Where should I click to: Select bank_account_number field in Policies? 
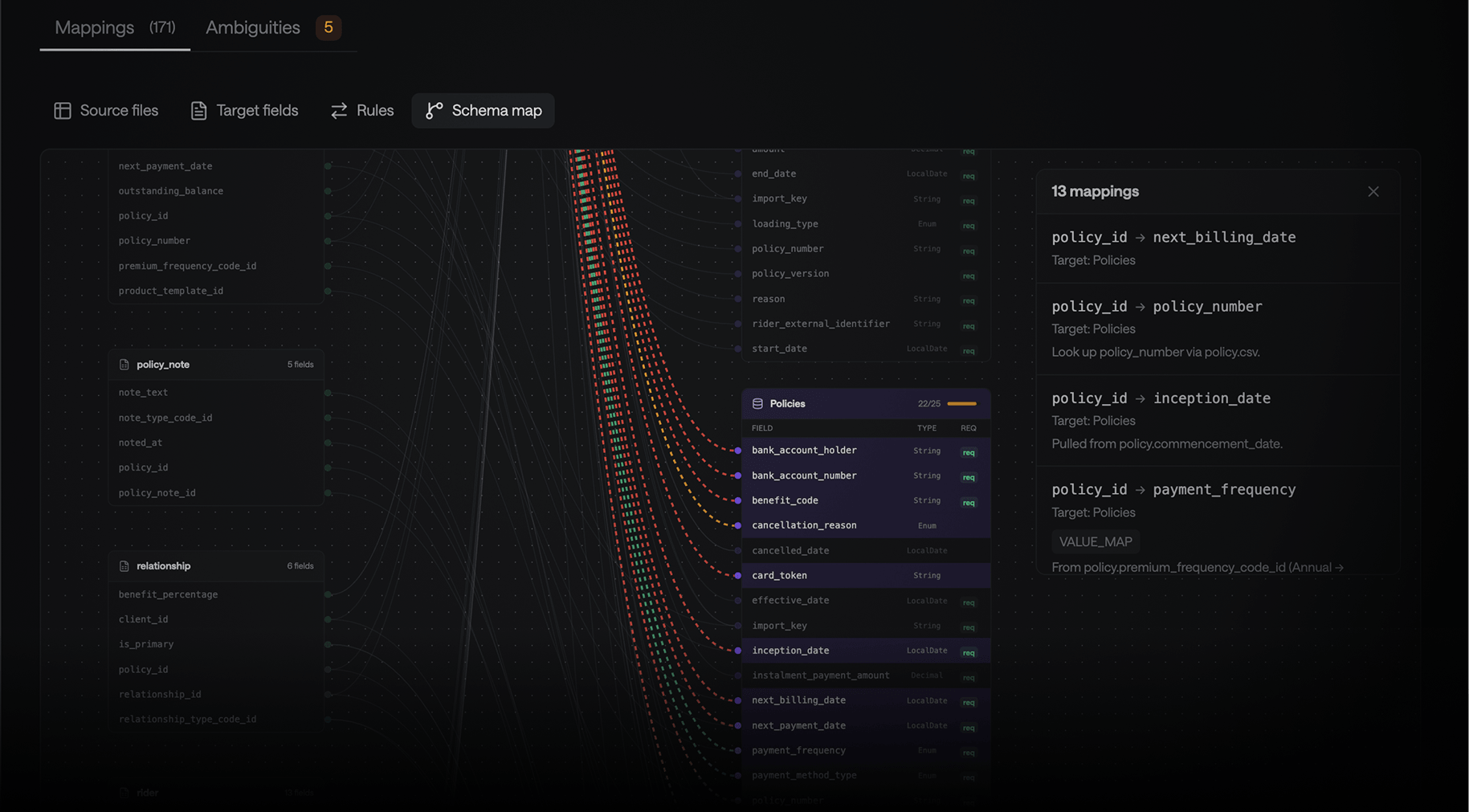click(866, 475)
